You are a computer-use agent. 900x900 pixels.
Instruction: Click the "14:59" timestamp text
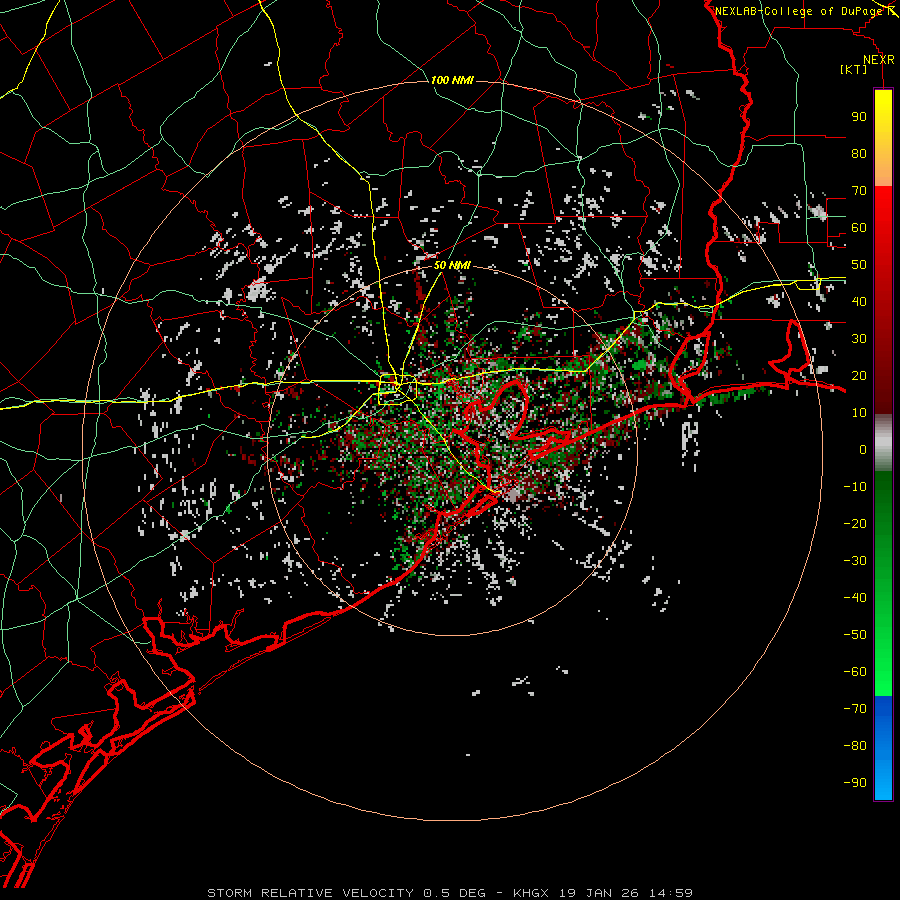click(671, 893)
